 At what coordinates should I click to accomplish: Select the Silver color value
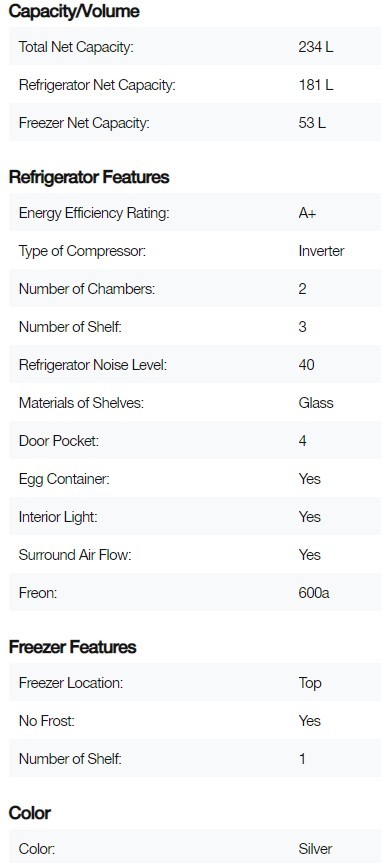pyautogui.click(x=315, y=849)
